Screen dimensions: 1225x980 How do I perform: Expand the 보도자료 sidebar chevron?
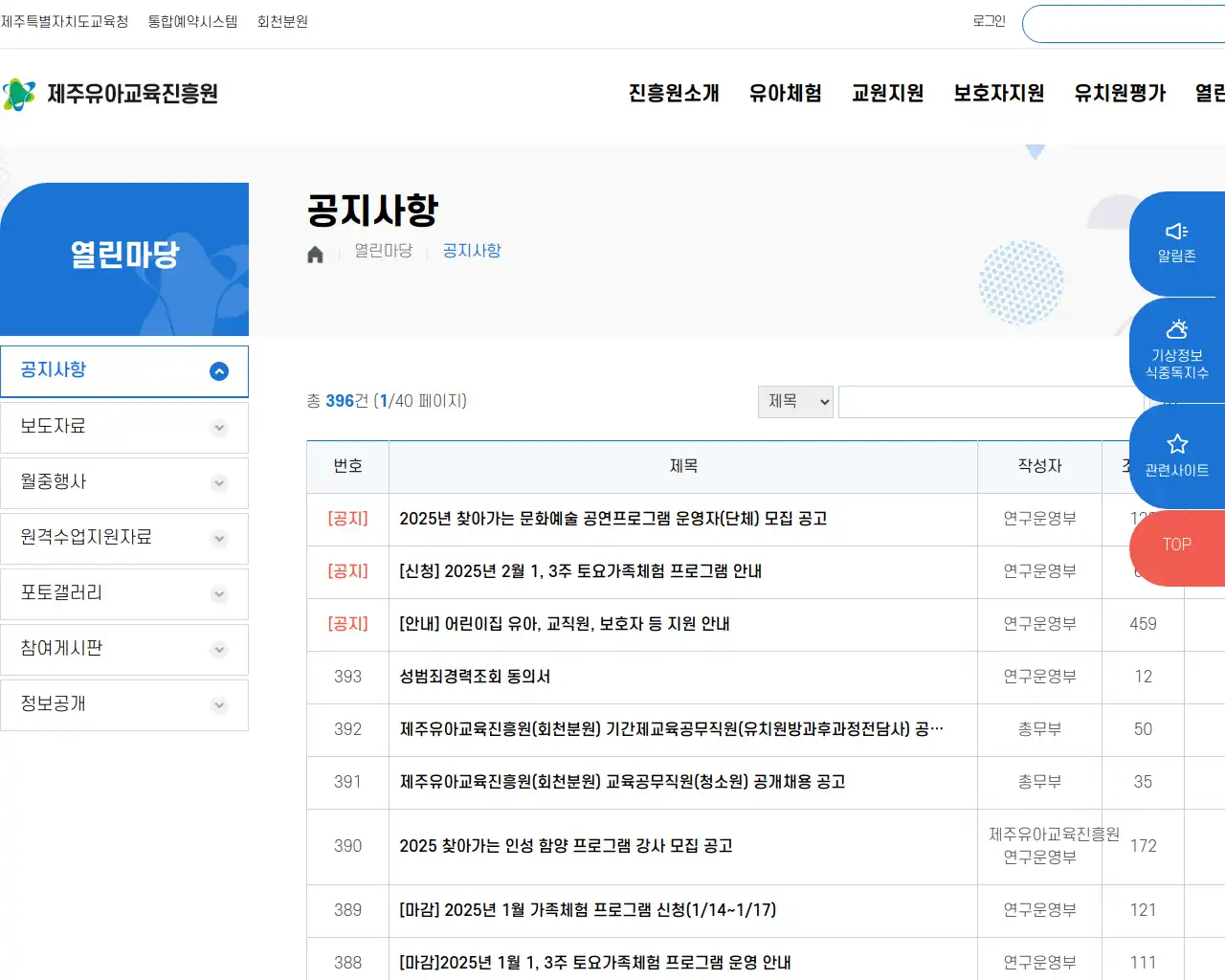pyautogui.click(x=219, y=428)
